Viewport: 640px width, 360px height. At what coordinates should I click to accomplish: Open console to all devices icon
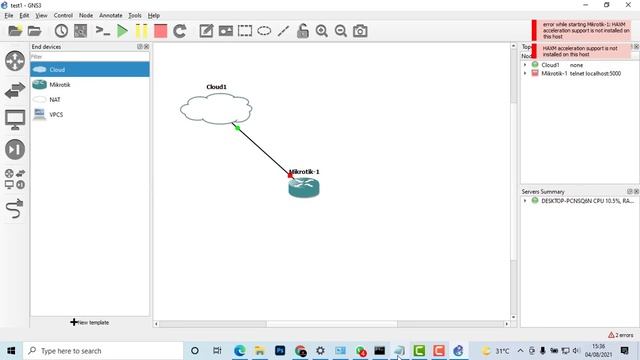tap(102, 31)
